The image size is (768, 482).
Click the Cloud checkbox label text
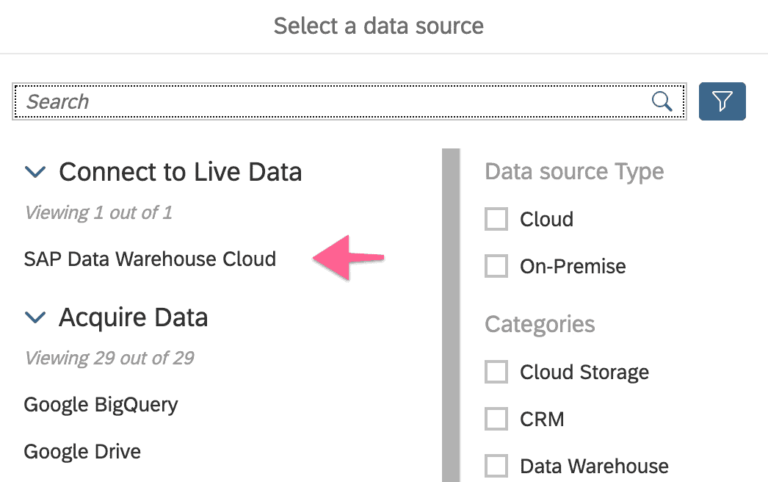546,219
